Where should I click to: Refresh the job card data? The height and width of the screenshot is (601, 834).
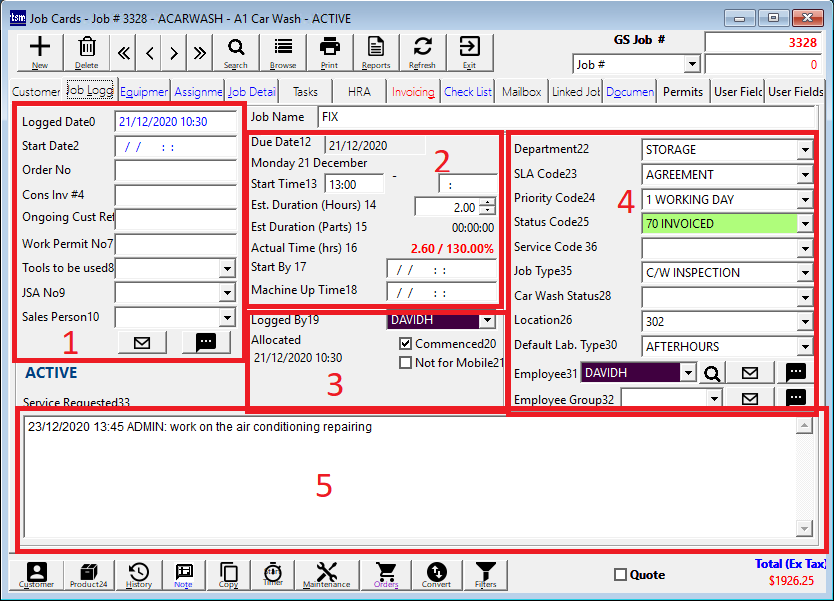point(422,51)
